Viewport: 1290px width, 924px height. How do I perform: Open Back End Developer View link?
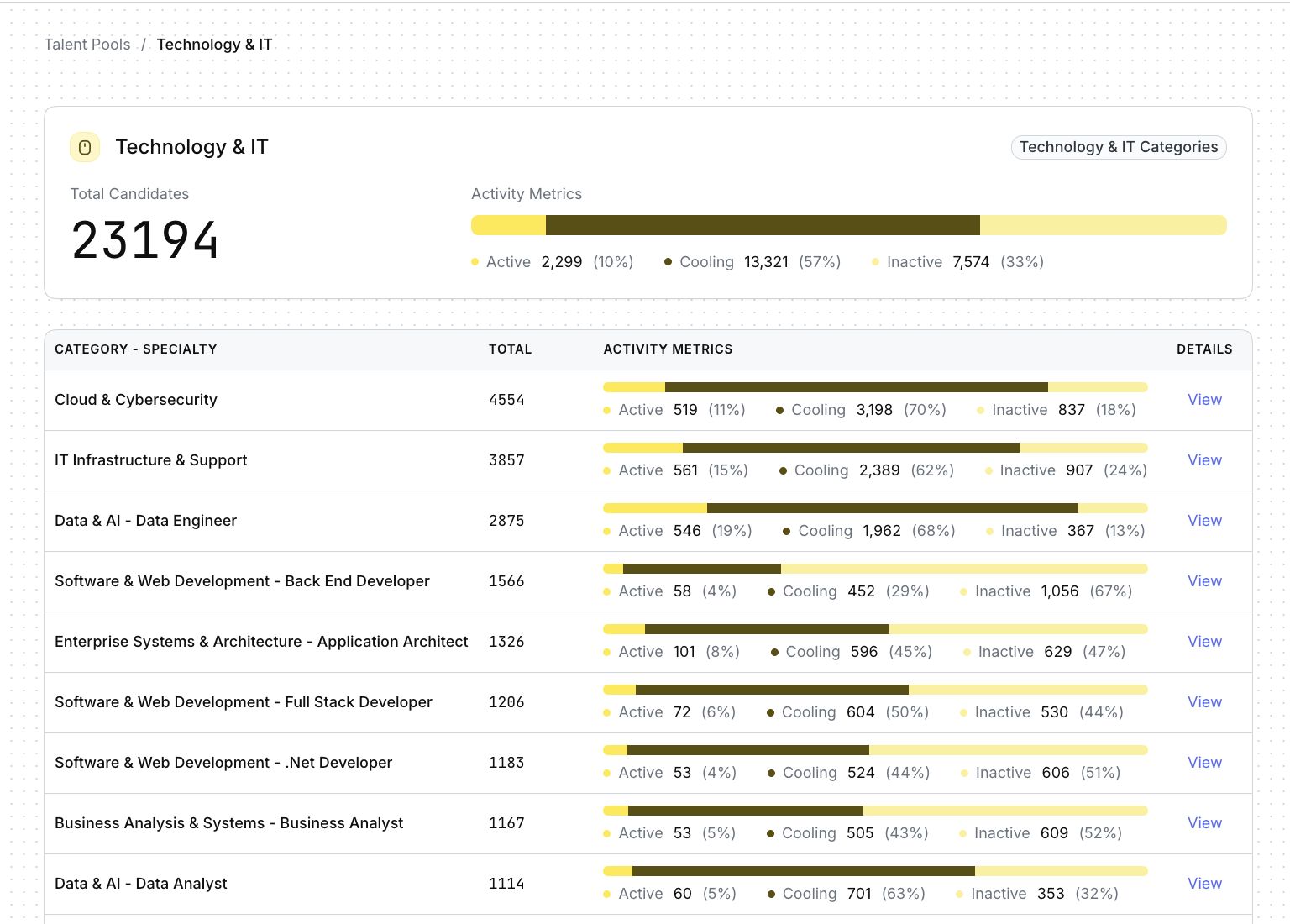1203,581
